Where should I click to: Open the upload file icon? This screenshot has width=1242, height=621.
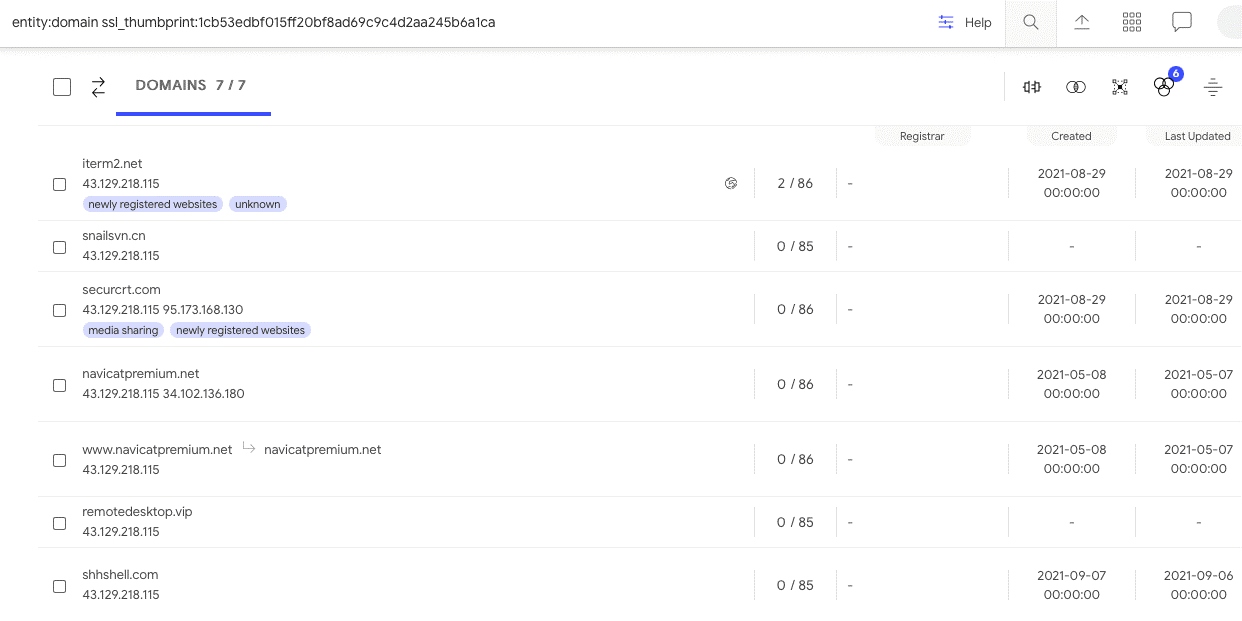1082,22
